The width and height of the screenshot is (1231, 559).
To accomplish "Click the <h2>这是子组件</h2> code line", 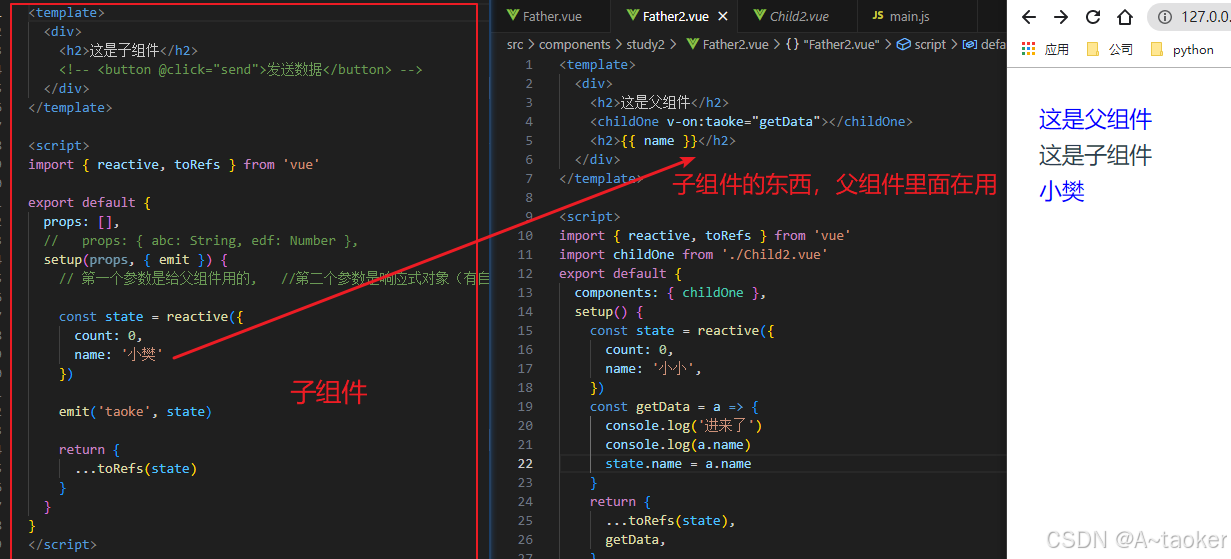I will 128,50.
